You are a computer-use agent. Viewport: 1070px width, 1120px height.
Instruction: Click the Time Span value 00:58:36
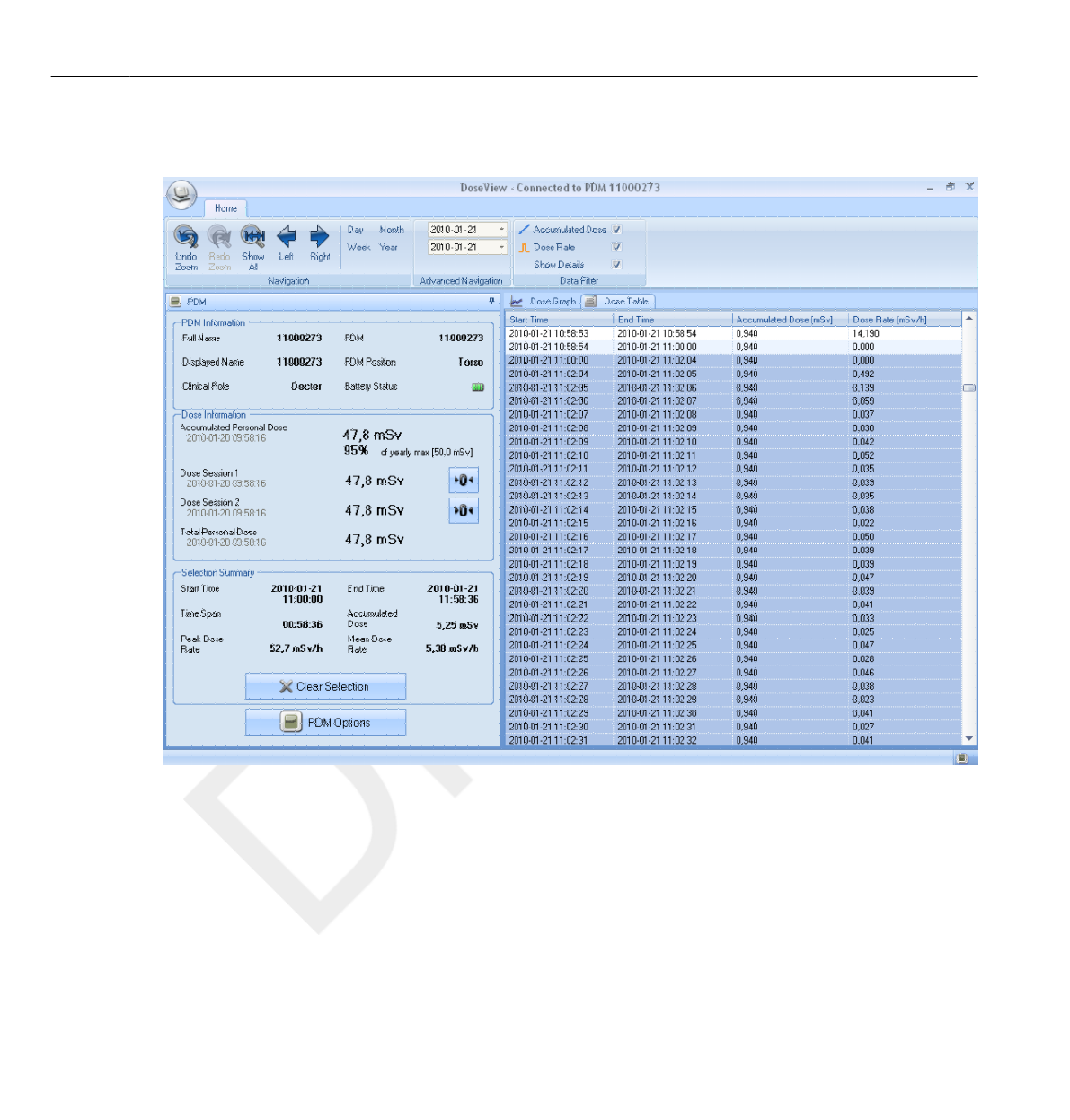coord(303,624)
